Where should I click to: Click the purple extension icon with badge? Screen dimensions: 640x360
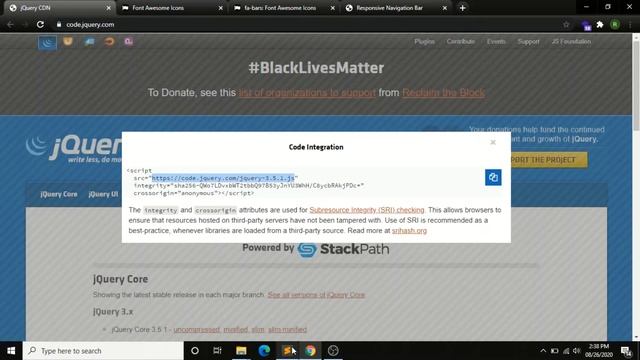click(586, 25)
